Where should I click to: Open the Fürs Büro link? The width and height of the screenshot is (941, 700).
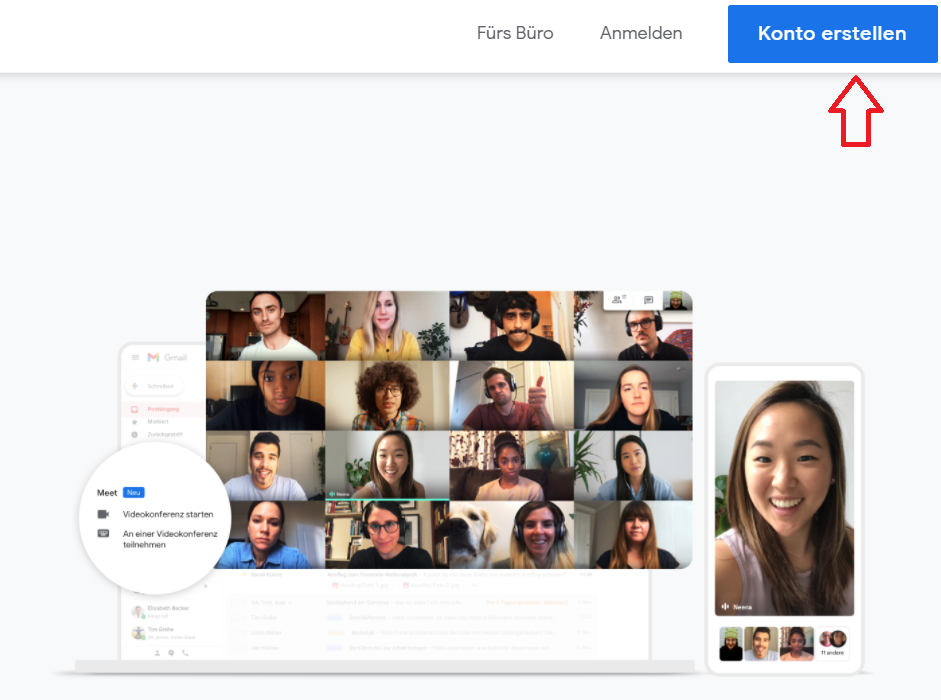point(515,33)
